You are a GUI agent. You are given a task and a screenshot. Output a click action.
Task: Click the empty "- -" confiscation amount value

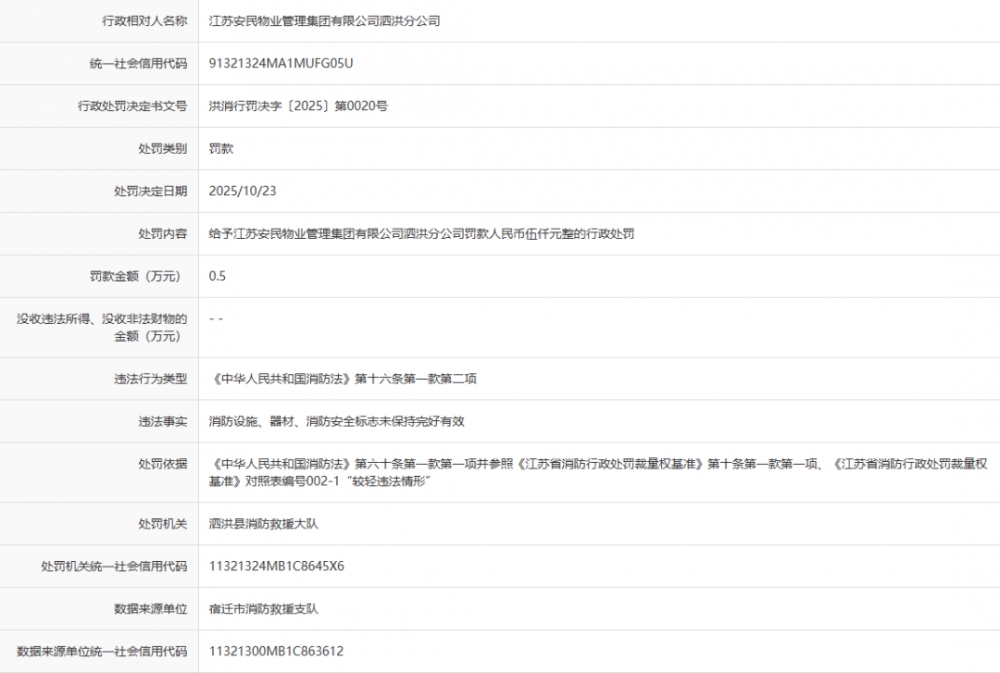tap(216, 318)
